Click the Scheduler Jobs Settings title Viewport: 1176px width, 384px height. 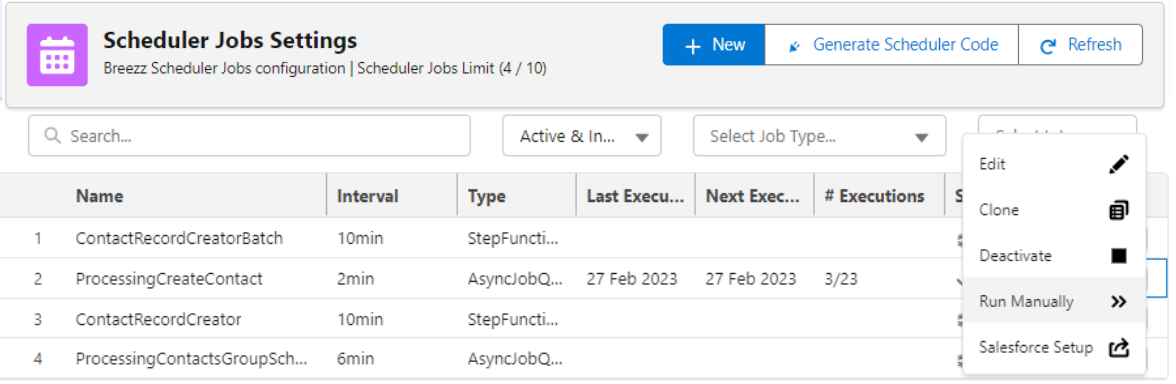(230, 40)
